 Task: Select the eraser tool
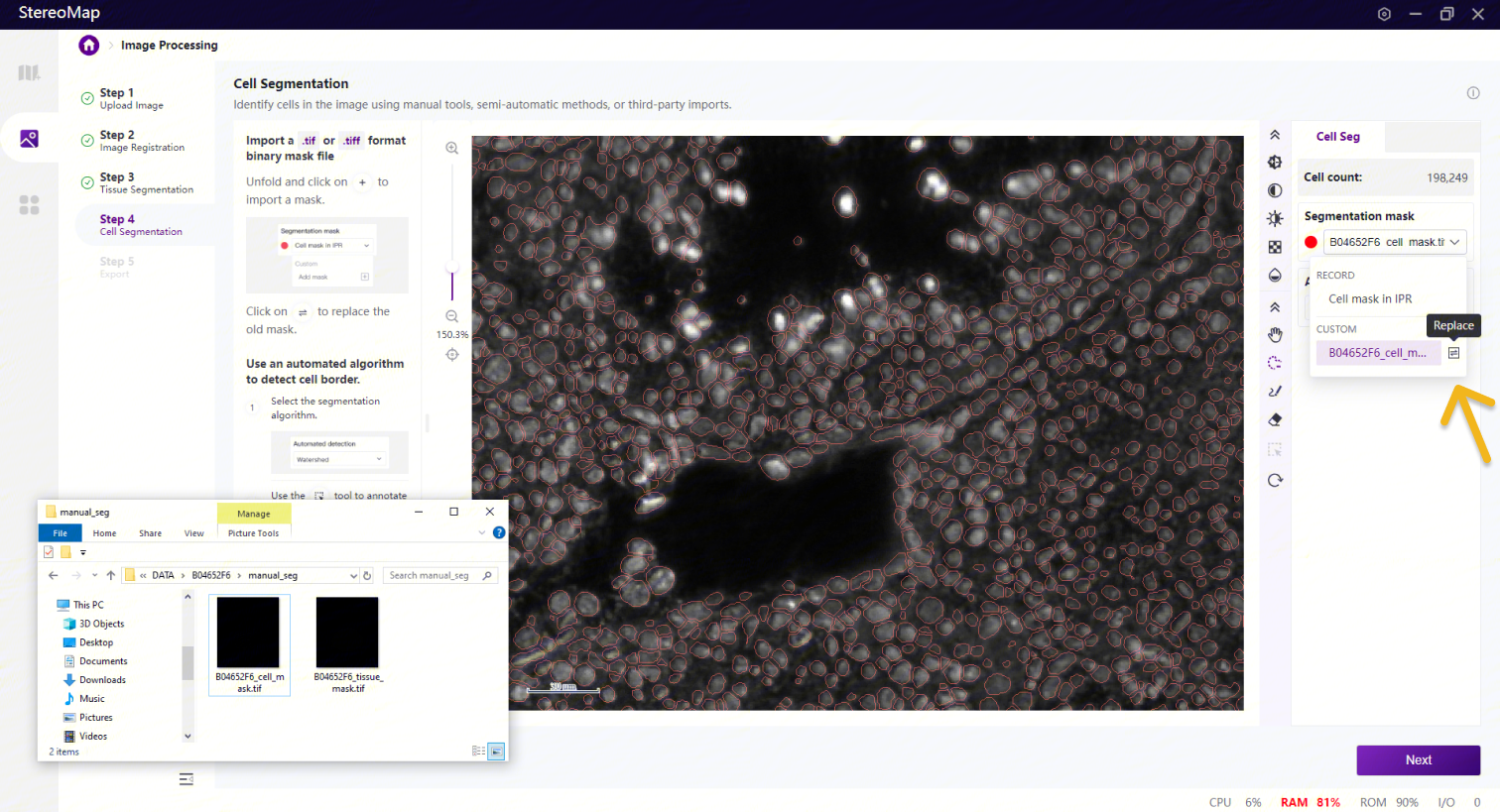(x=1275, y=419)
